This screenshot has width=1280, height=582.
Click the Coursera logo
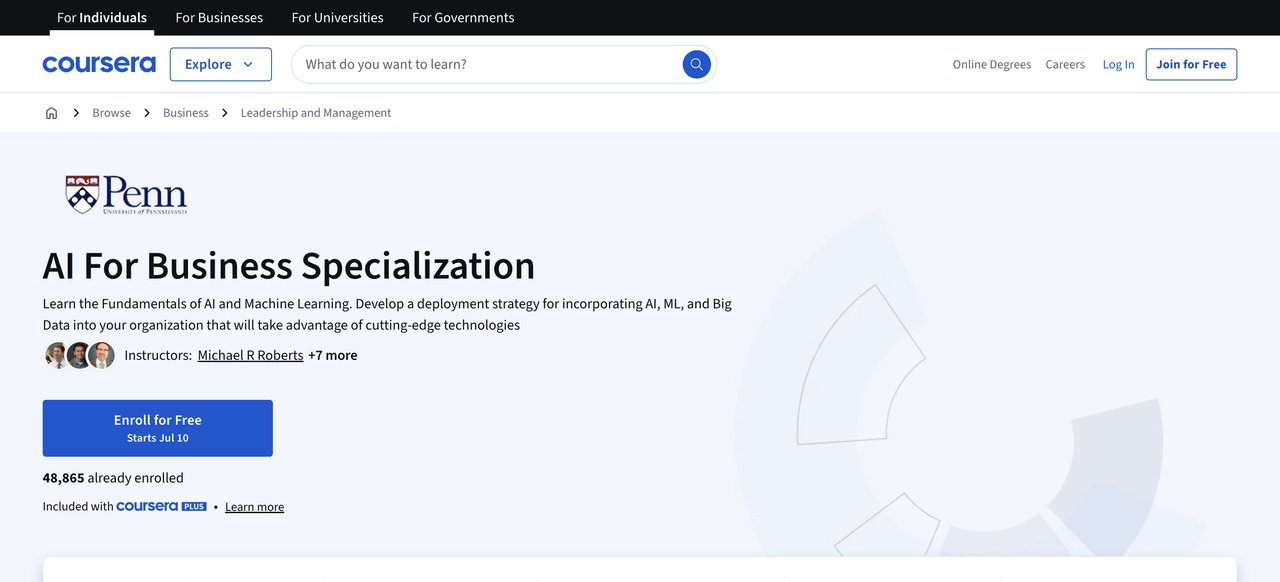coord(98,63)
